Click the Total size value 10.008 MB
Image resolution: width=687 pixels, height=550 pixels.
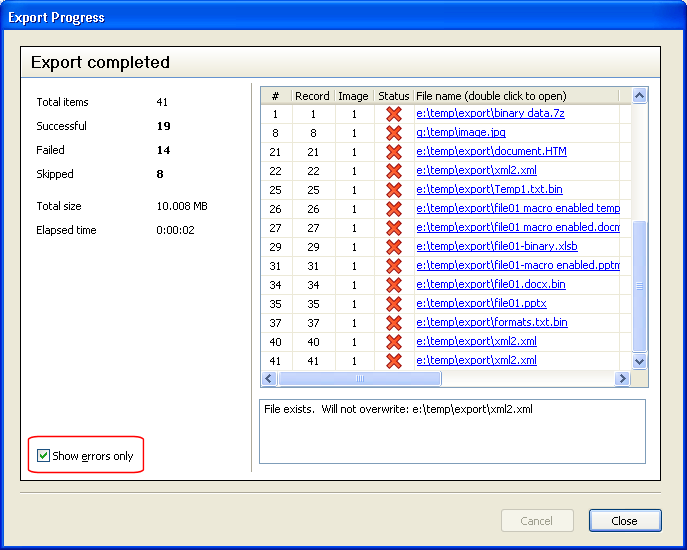[x=182, y=206]
